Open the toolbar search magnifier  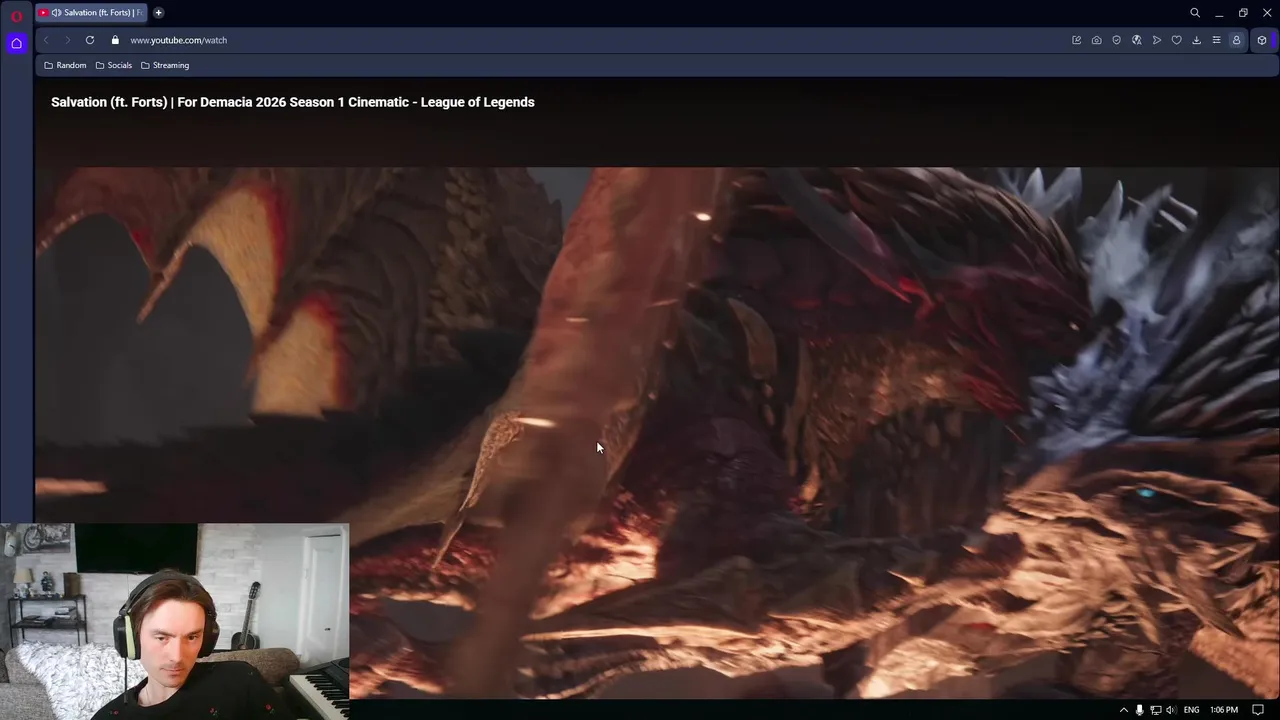(1194, 13)
